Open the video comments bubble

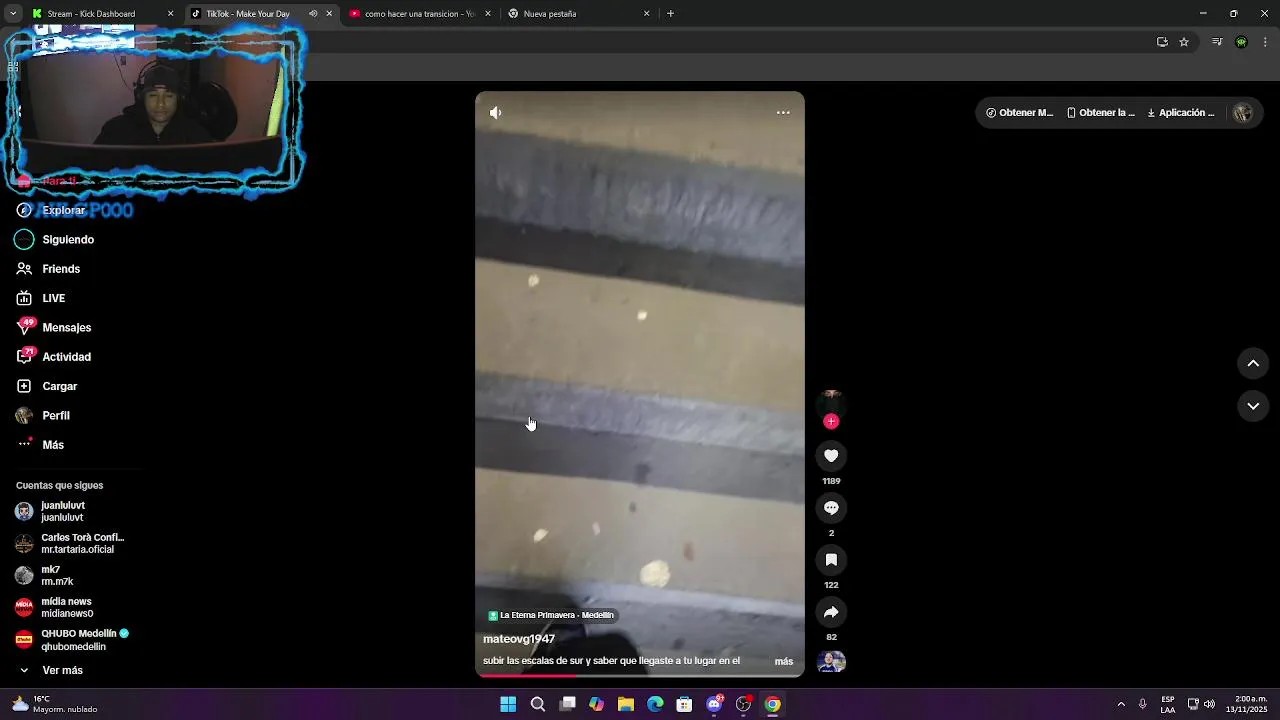click(x=831, y=508)
